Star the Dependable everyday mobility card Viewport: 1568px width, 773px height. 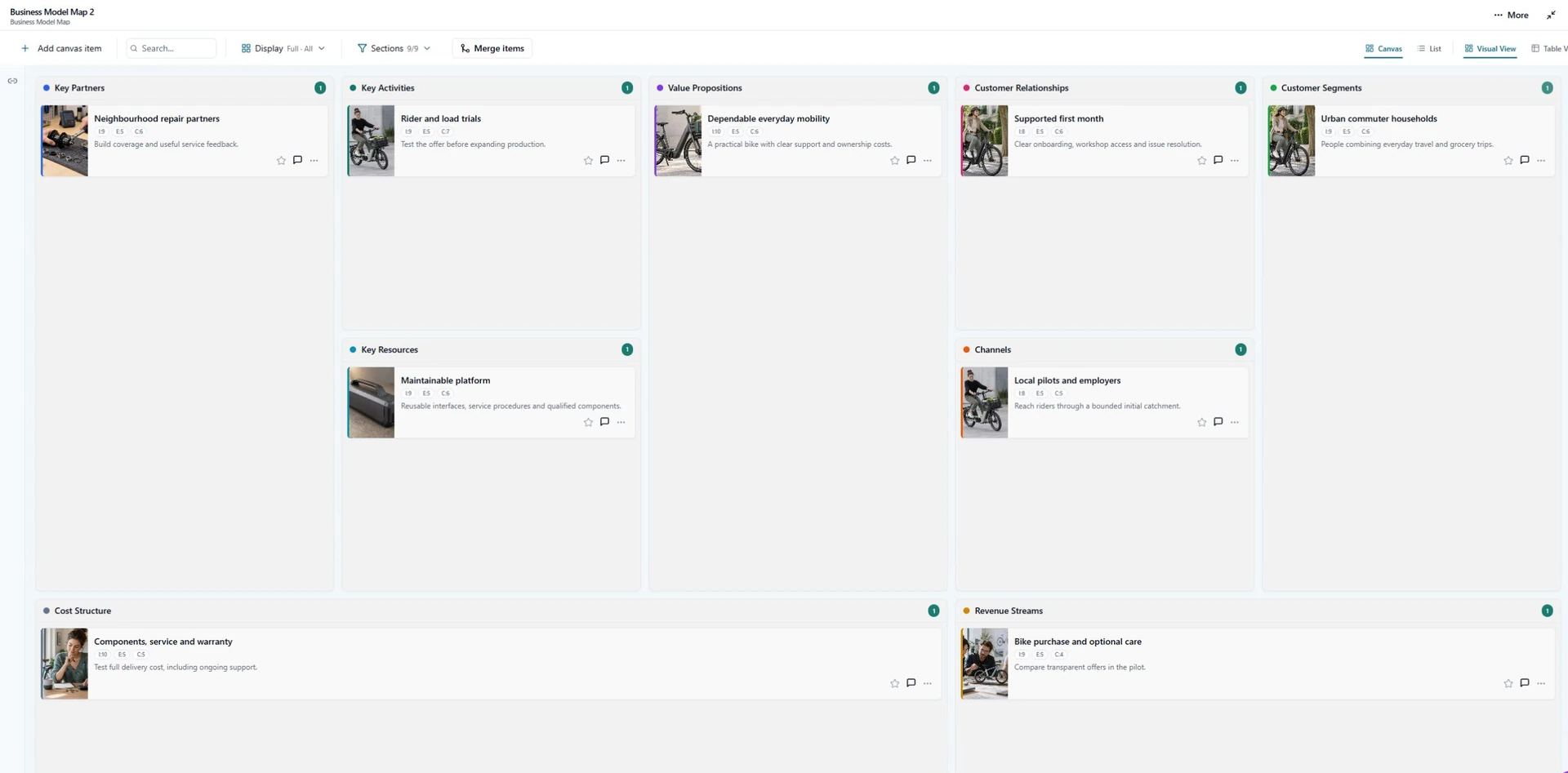[x=894, y=161]
